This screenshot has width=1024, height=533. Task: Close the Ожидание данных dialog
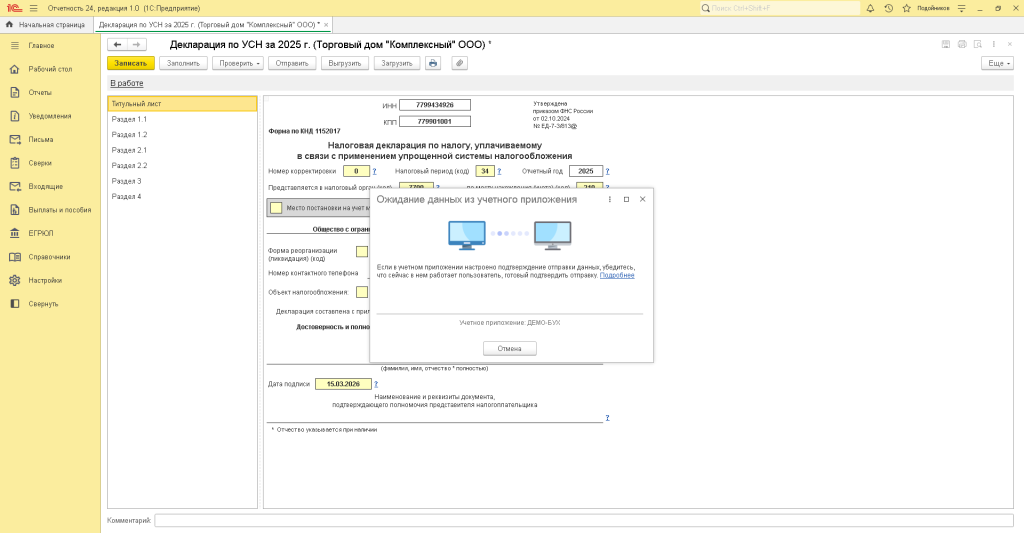point(643,199)
